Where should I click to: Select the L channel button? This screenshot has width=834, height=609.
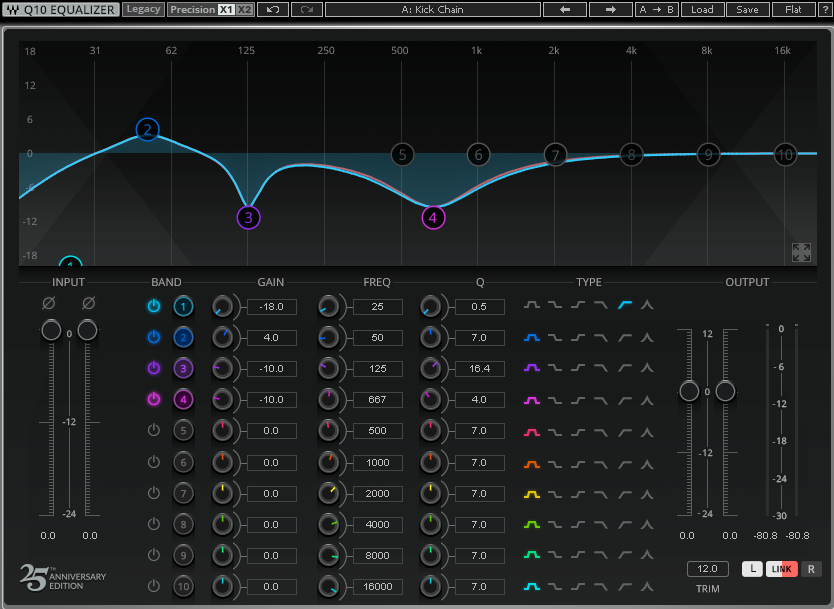[x=753, y=569]
